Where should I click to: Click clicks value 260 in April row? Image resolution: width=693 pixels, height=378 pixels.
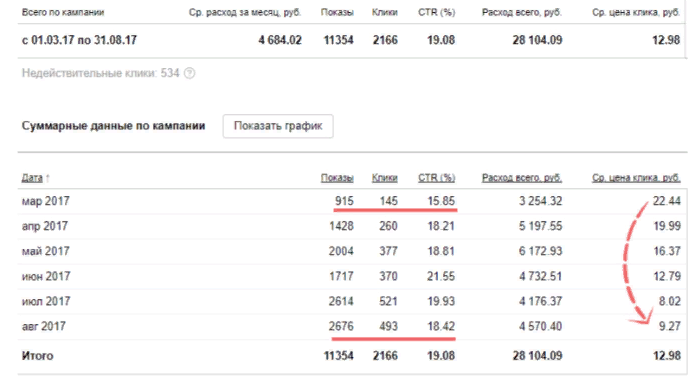coord(388,226)
